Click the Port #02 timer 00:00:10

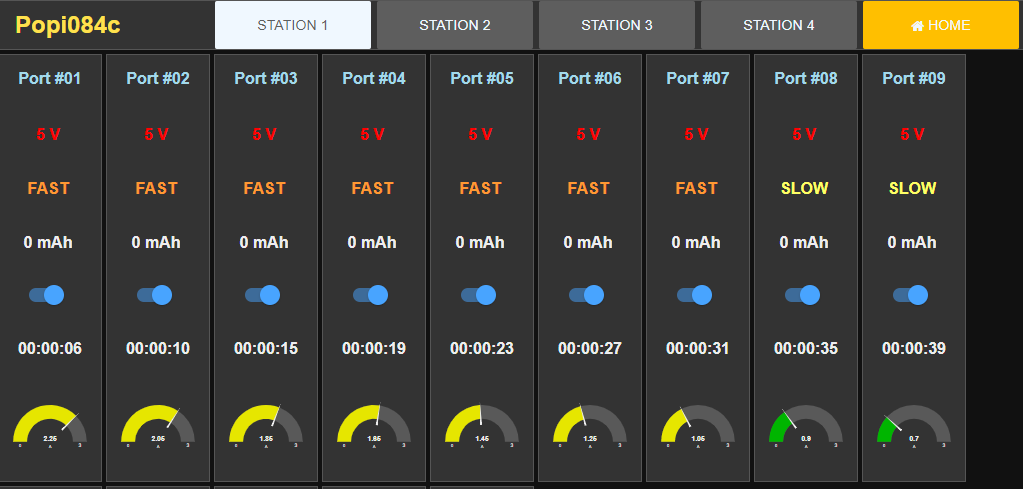[158, 349]
